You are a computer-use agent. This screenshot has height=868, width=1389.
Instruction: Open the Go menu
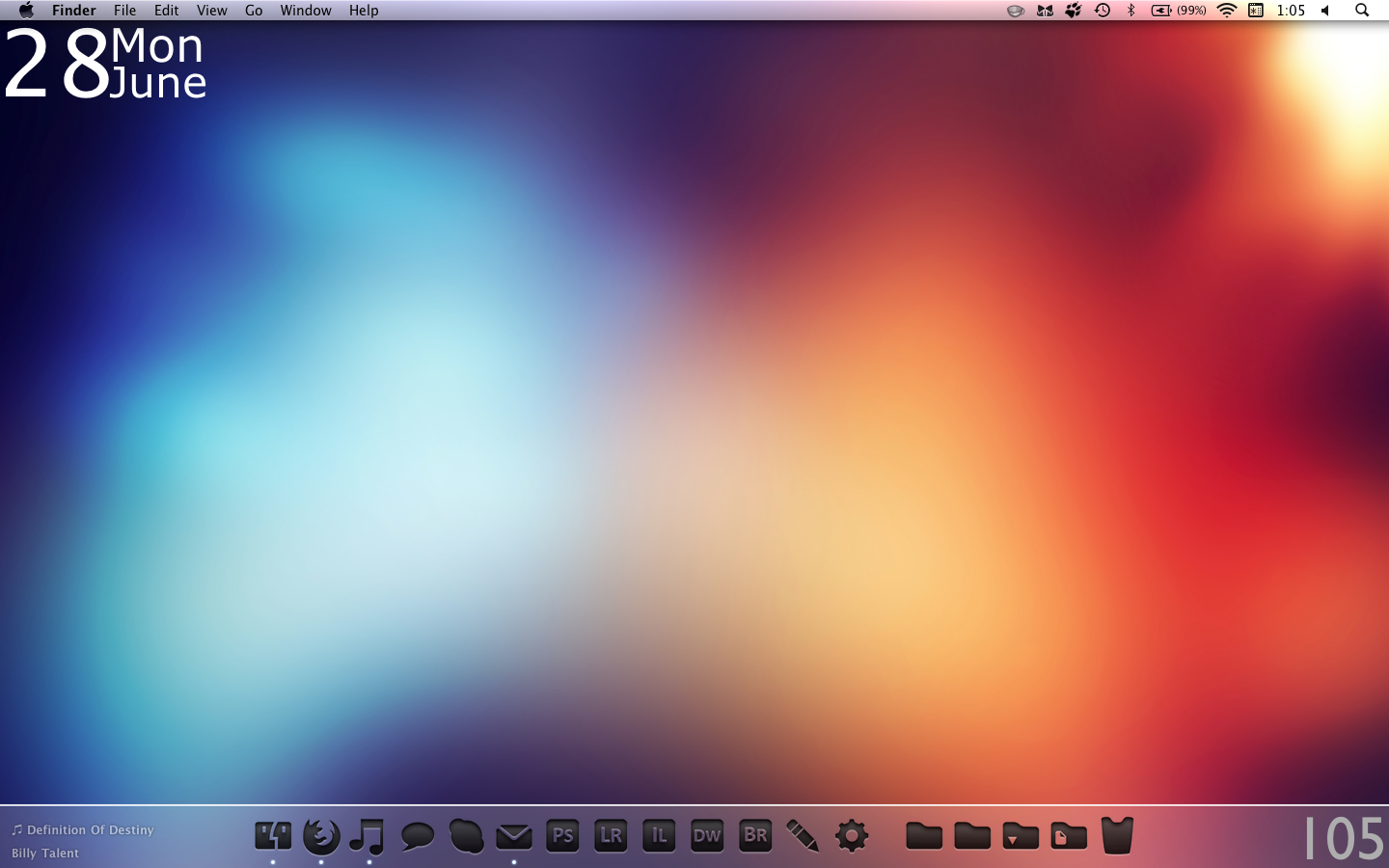coord(254,11)
